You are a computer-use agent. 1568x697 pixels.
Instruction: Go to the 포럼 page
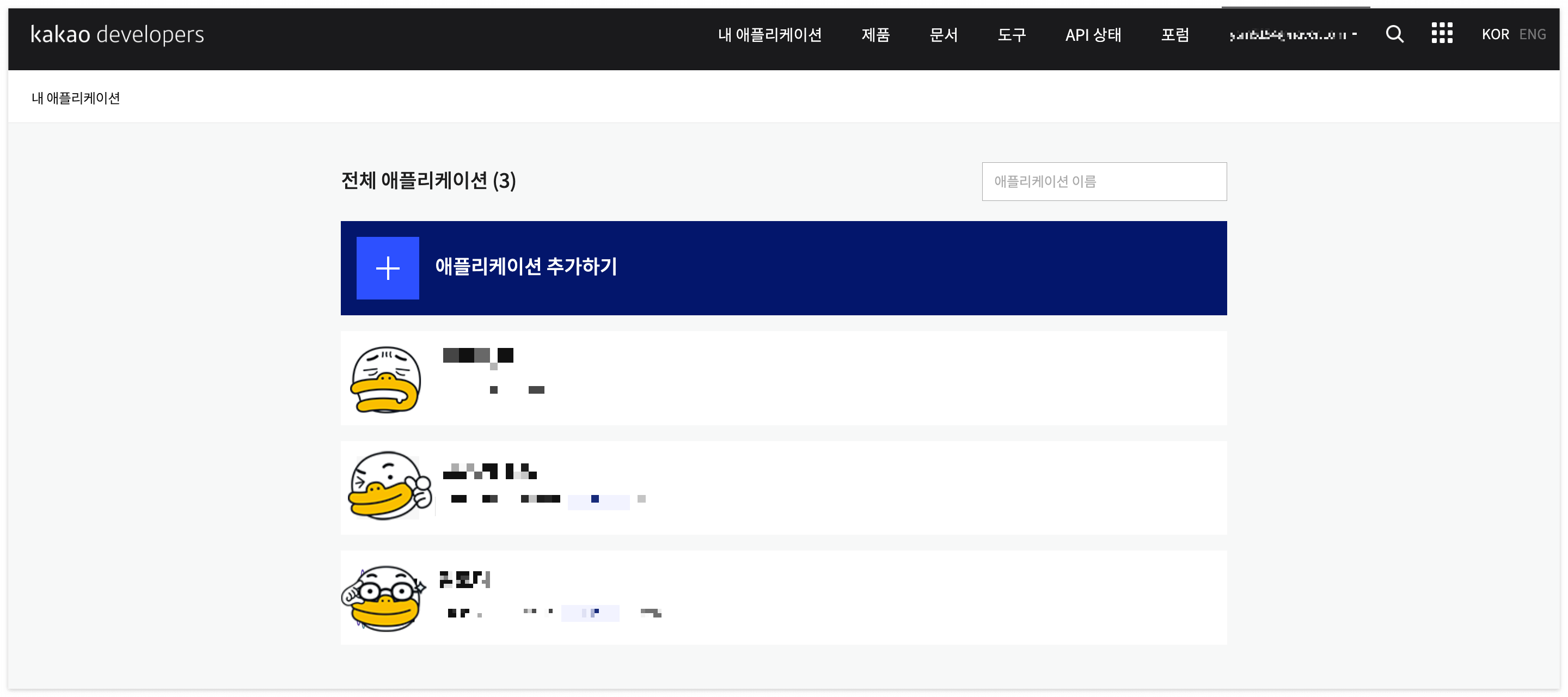[x=1174, y=35]
